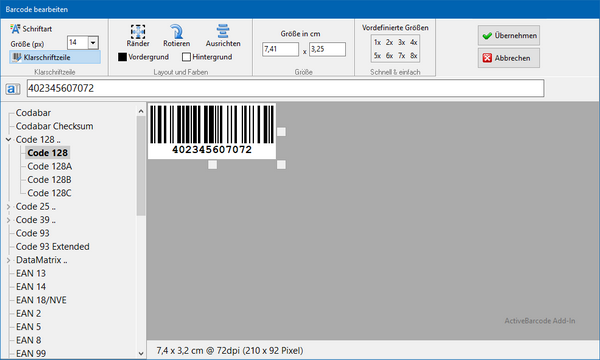Apply predefined size 2x

(389, 42)
